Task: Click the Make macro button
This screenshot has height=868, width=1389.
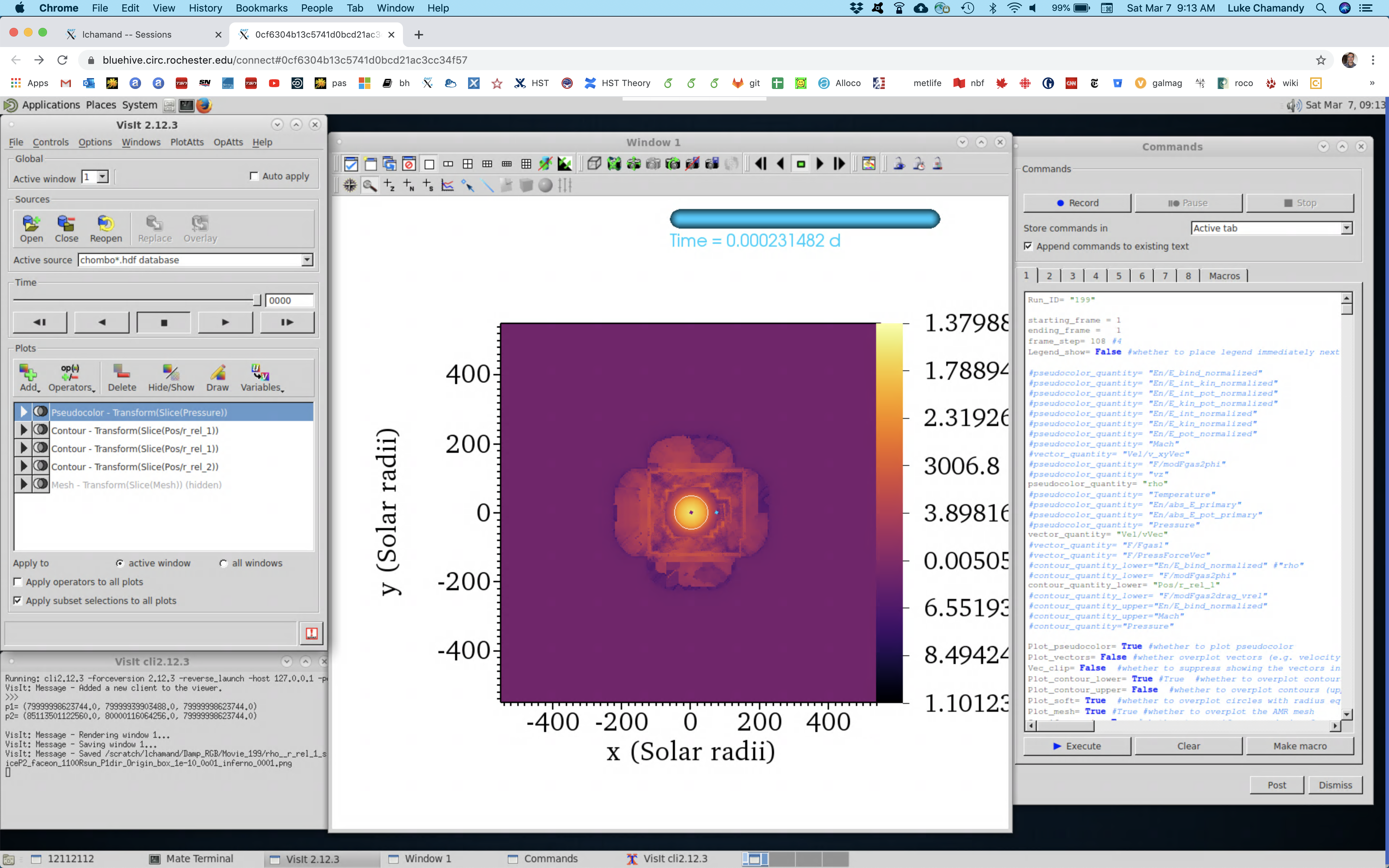Action: coord(1299,746)
